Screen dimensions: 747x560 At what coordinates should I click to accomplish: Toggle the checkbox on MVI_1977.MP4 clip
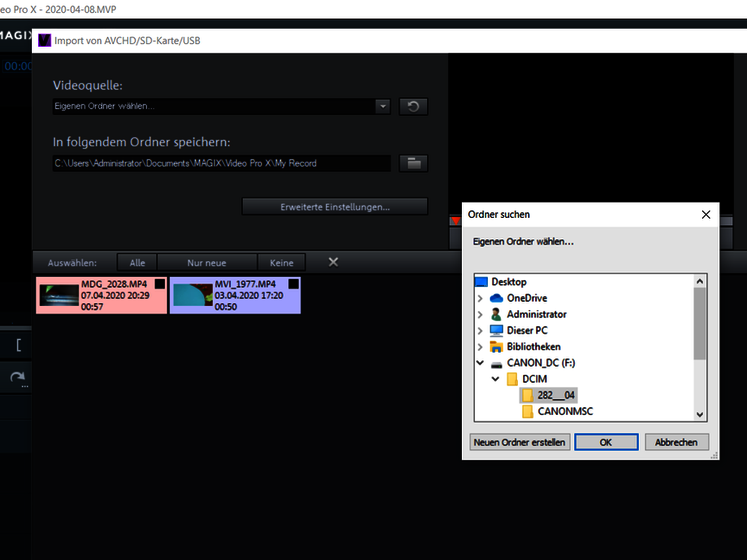point(293,284)
